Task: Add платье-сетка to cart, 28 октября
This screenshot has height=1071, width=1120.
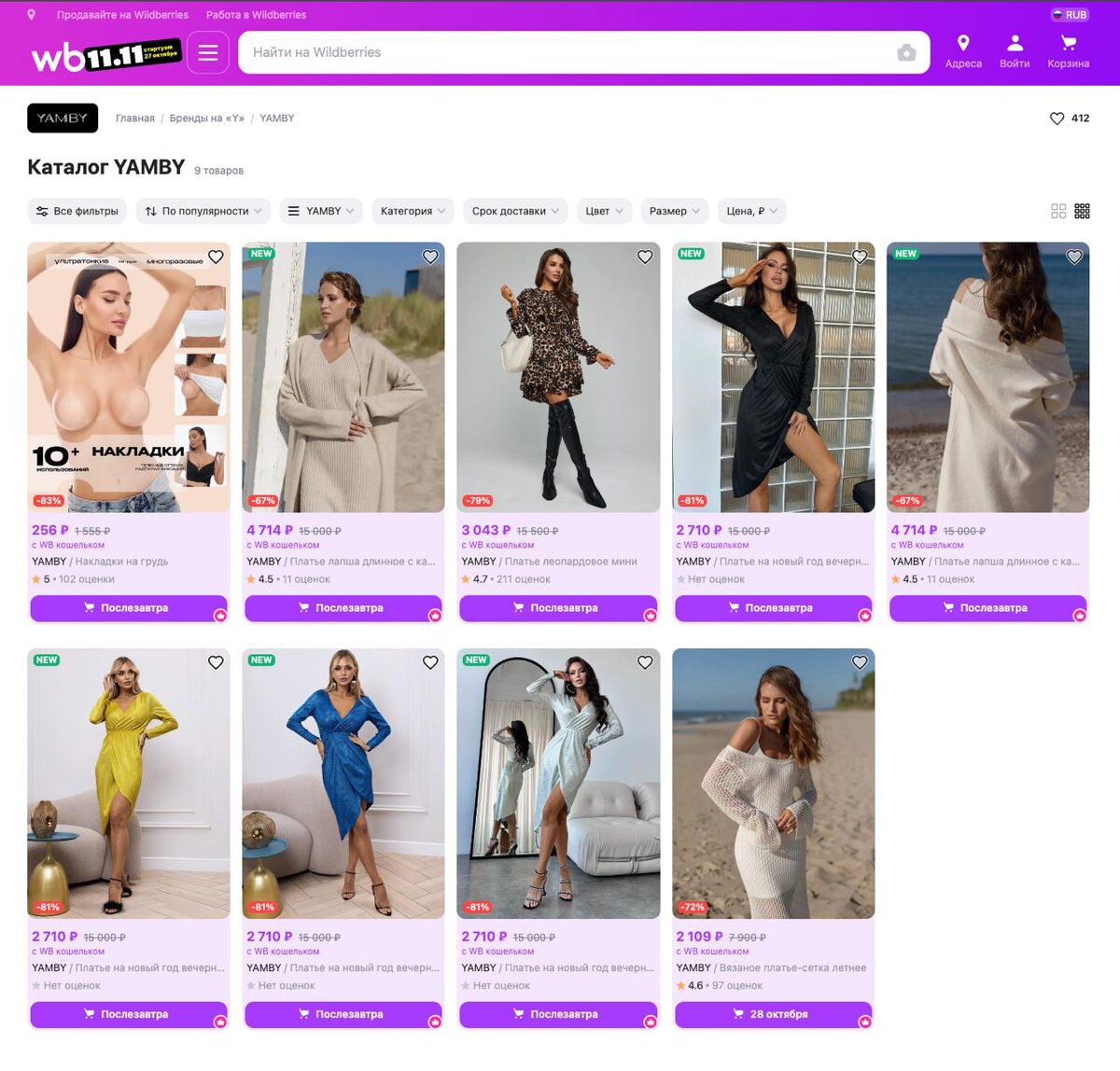Action: [x=773, y=1014]
